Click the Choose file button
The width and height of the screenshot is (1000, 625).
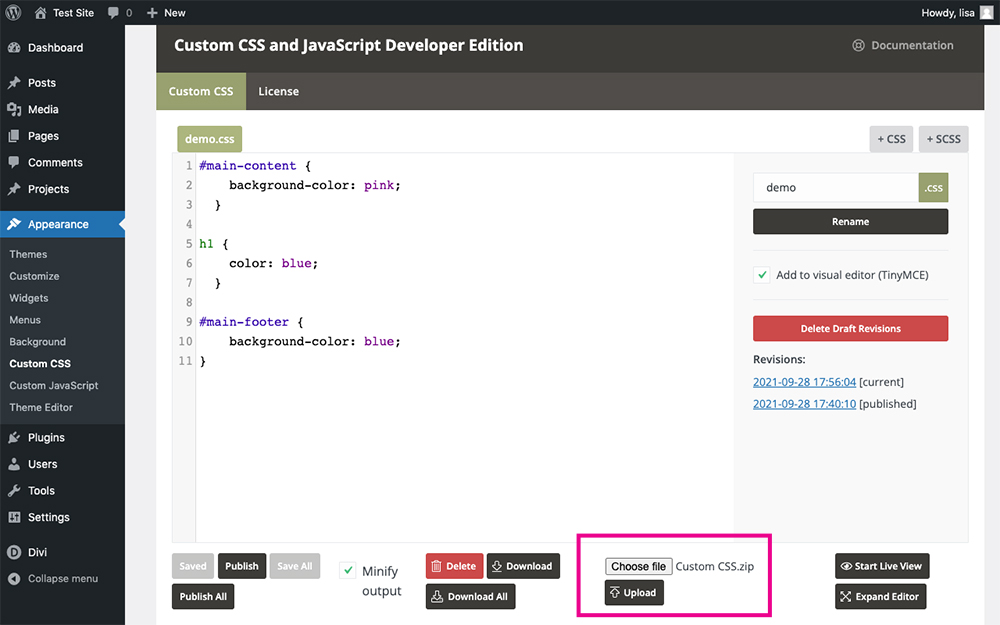(x=638, y=566)
